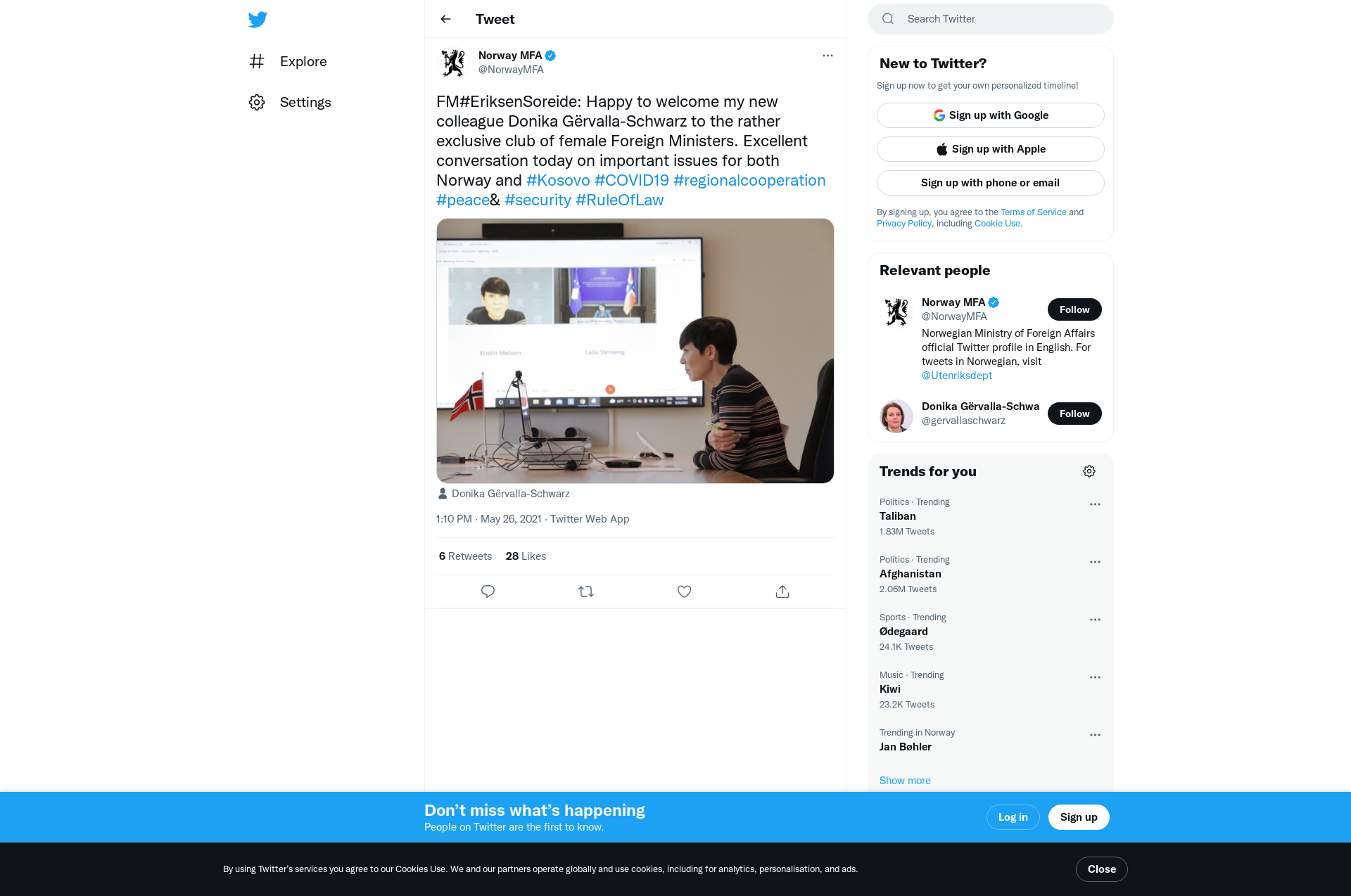Click Show more under trends
The image size is (1351, 896).
(x=905, y=781)
